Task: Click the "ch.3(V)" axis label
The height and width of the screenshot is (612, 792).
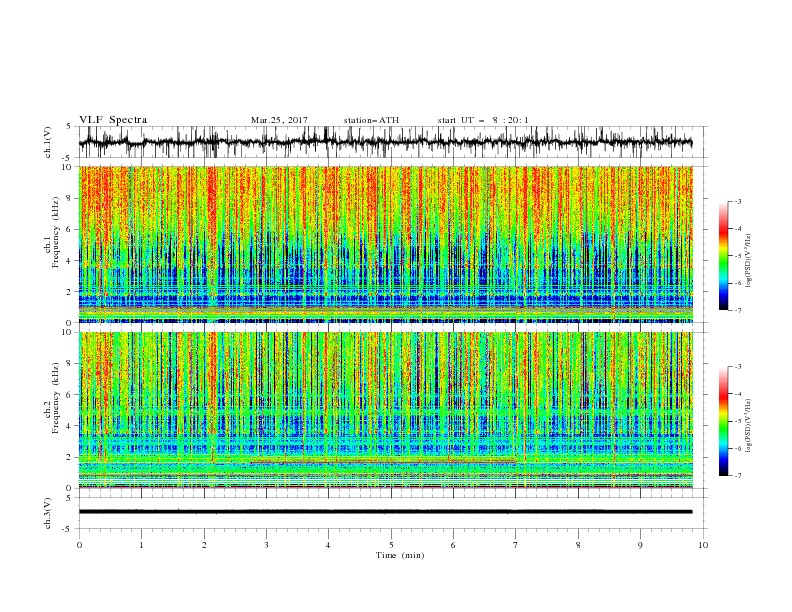Action: click(x=48, y=513)
